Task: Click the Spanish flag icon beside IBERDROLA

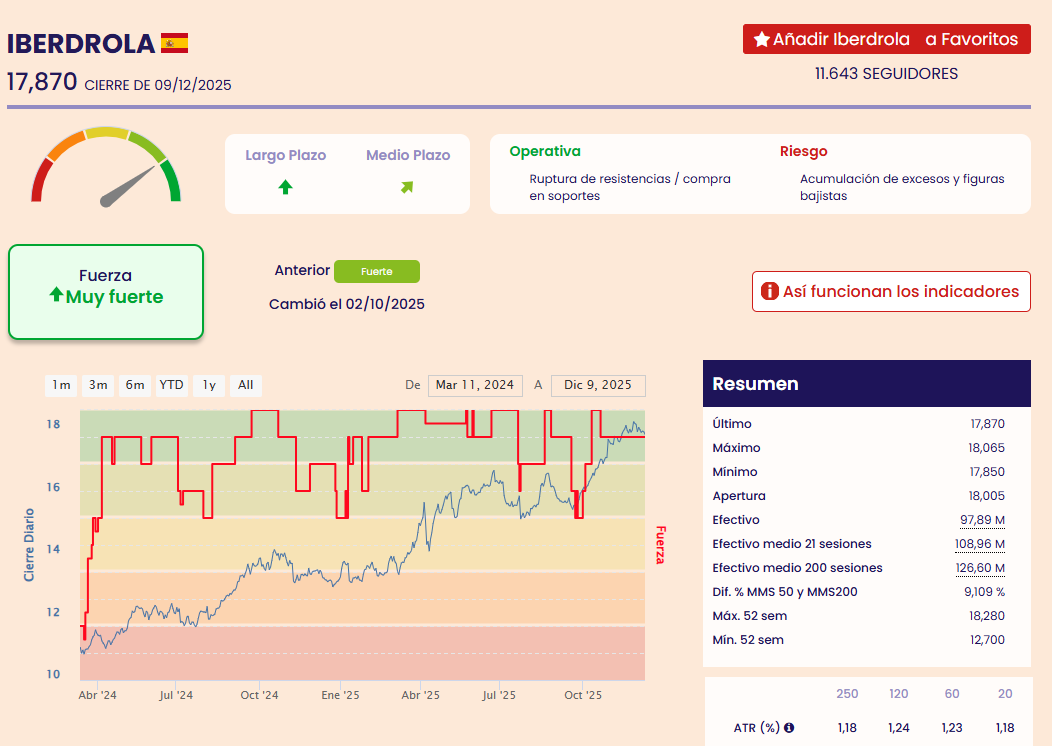Action: coord(174,43)
